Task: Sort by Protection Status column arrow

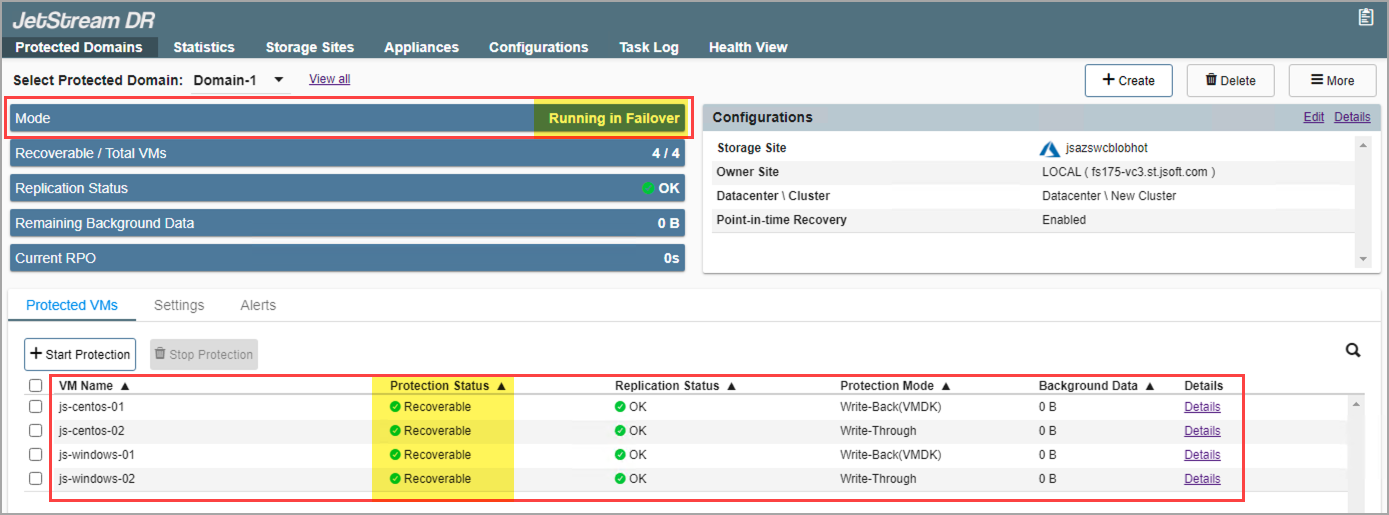Action: tap(501, 386)
